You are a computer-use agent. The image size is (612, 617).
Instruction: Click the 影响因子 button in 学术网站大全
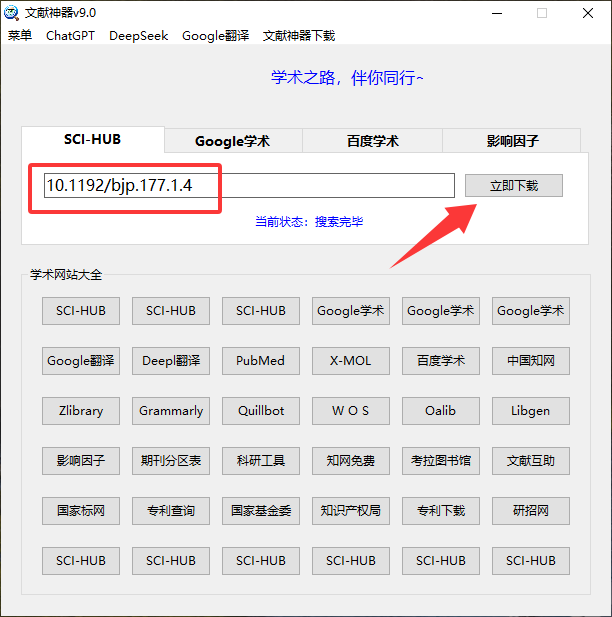(x=81, y=461)
